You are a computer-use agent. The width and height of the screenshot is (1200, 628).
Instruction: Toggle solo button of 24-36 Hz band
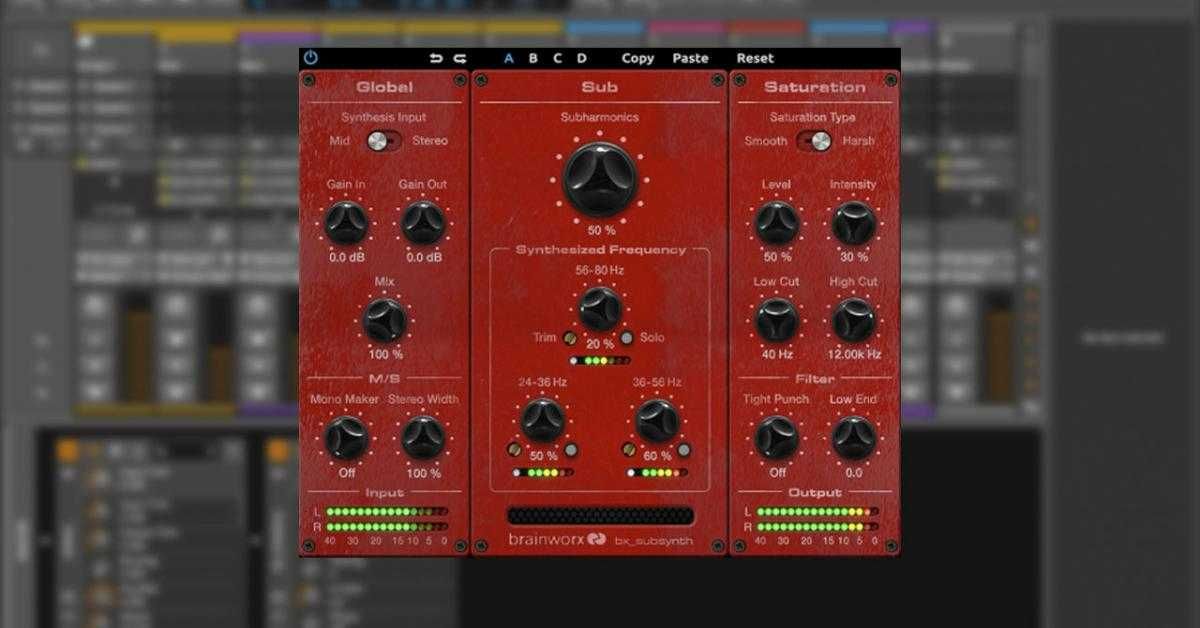click(571, 450)
